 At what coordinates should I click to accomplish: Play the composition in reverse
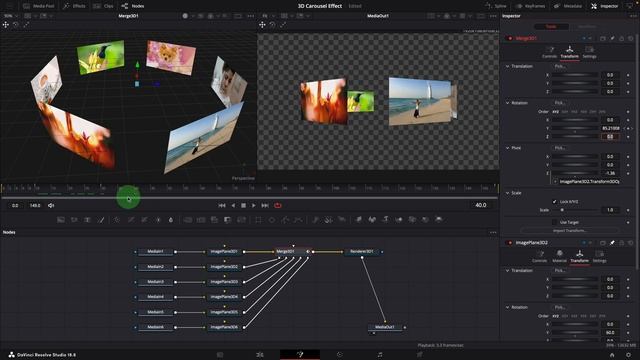tap(233, 205)
